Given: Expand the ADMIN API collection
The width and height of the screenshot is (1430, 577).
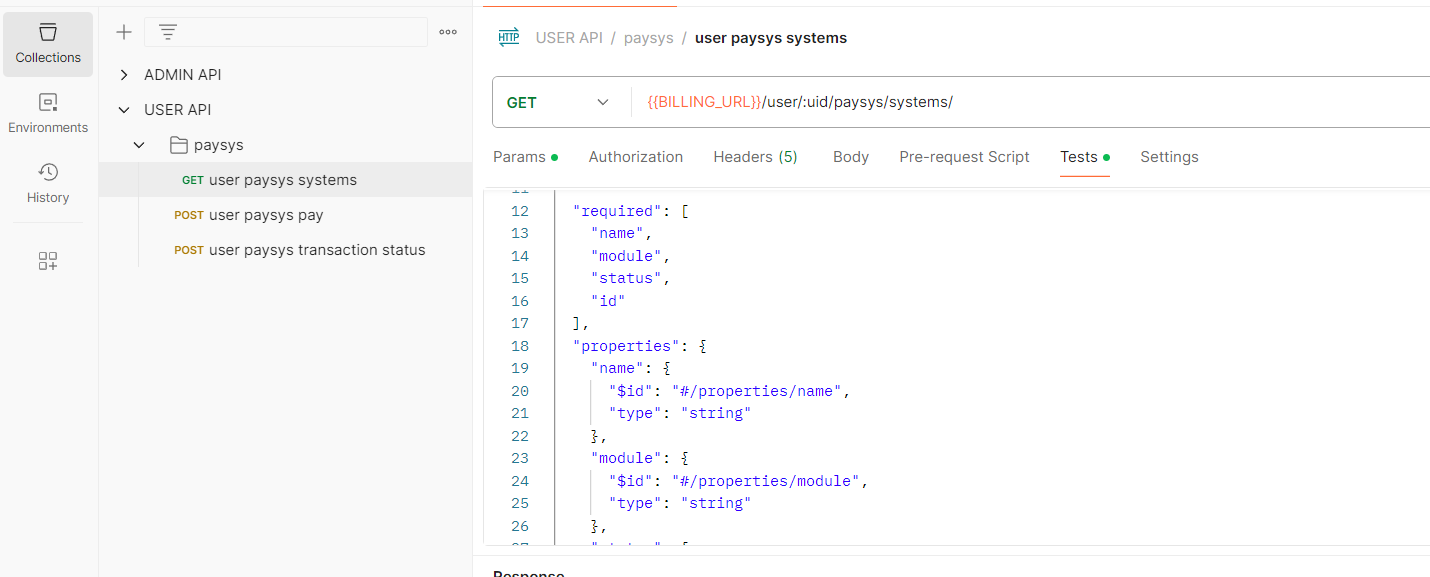Looking at the screenshot, I should pos(124,75).
